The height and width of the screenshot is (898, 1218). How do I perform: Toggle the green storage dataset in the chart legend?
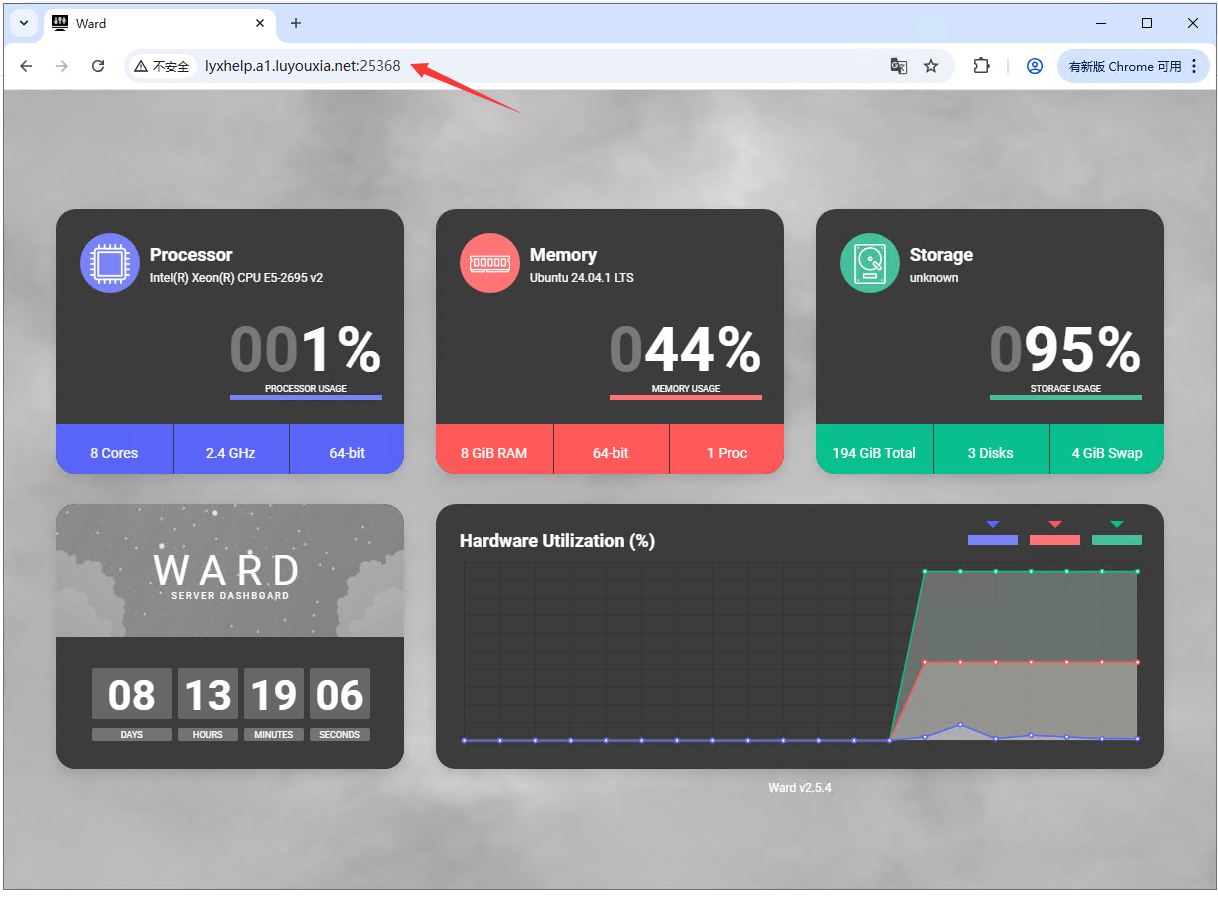click(1117, 540)
